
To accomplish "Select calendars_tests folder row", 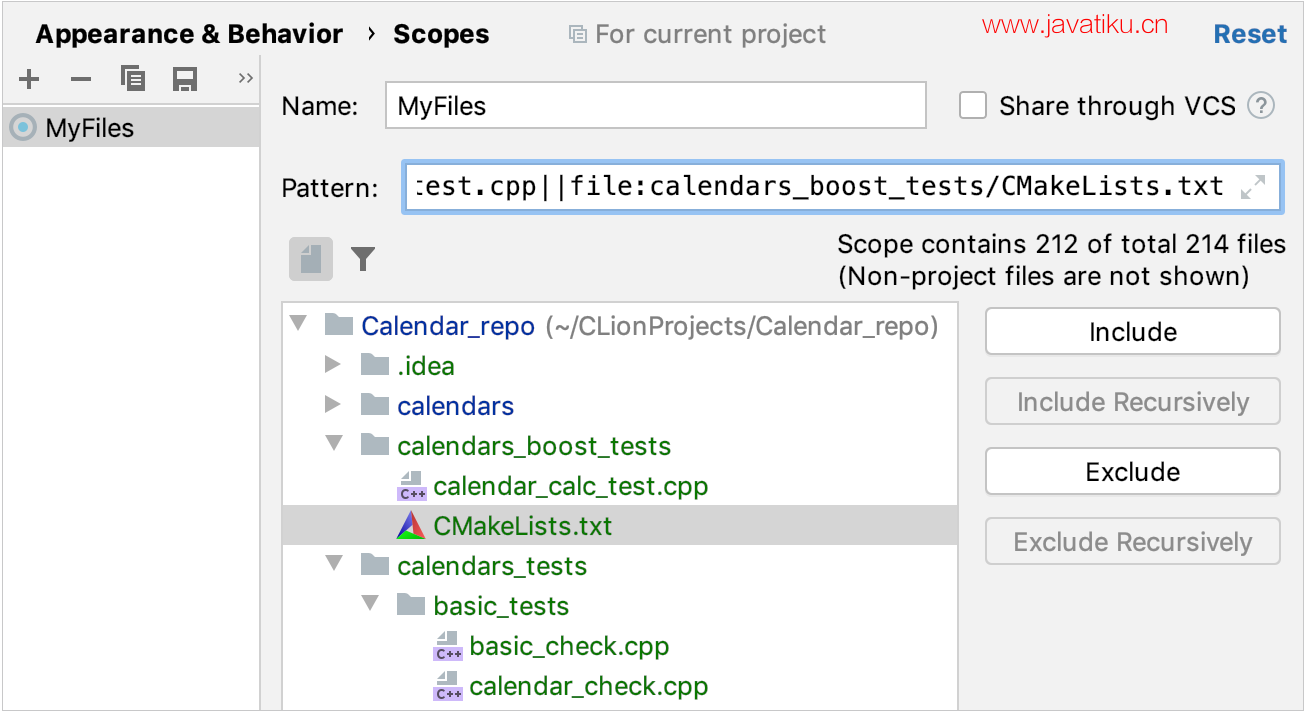I will click(620, 566).
